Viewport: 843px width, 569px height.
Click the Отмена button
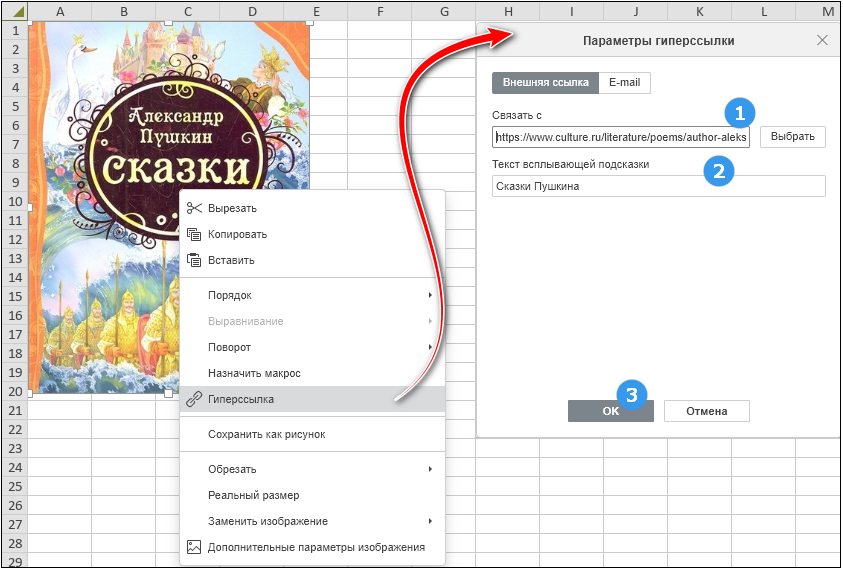tap(706, 411)
